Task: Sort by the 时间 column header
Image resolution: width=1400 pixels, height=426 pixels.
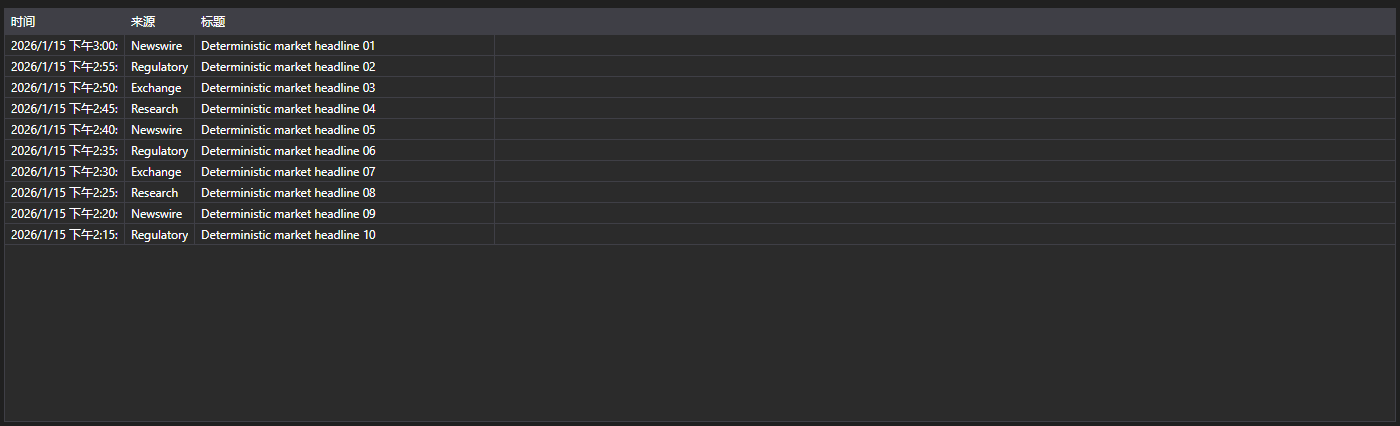Action: (64, 21)
